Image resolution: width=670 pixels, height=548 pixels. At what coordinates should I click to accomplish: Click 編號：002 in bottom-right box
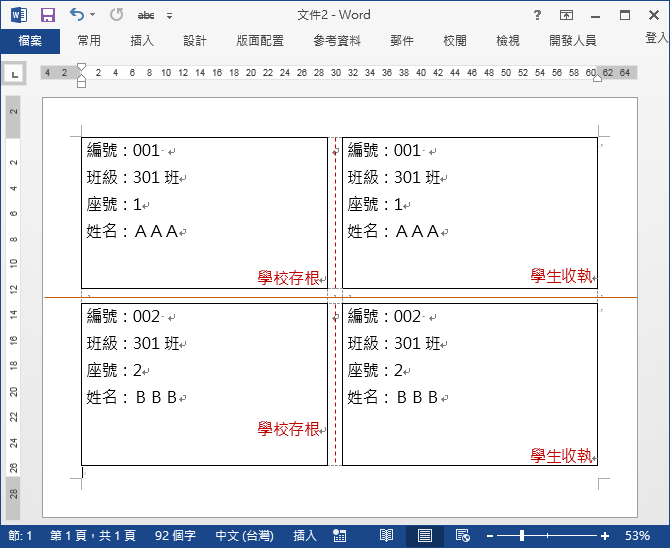(384, 316)
